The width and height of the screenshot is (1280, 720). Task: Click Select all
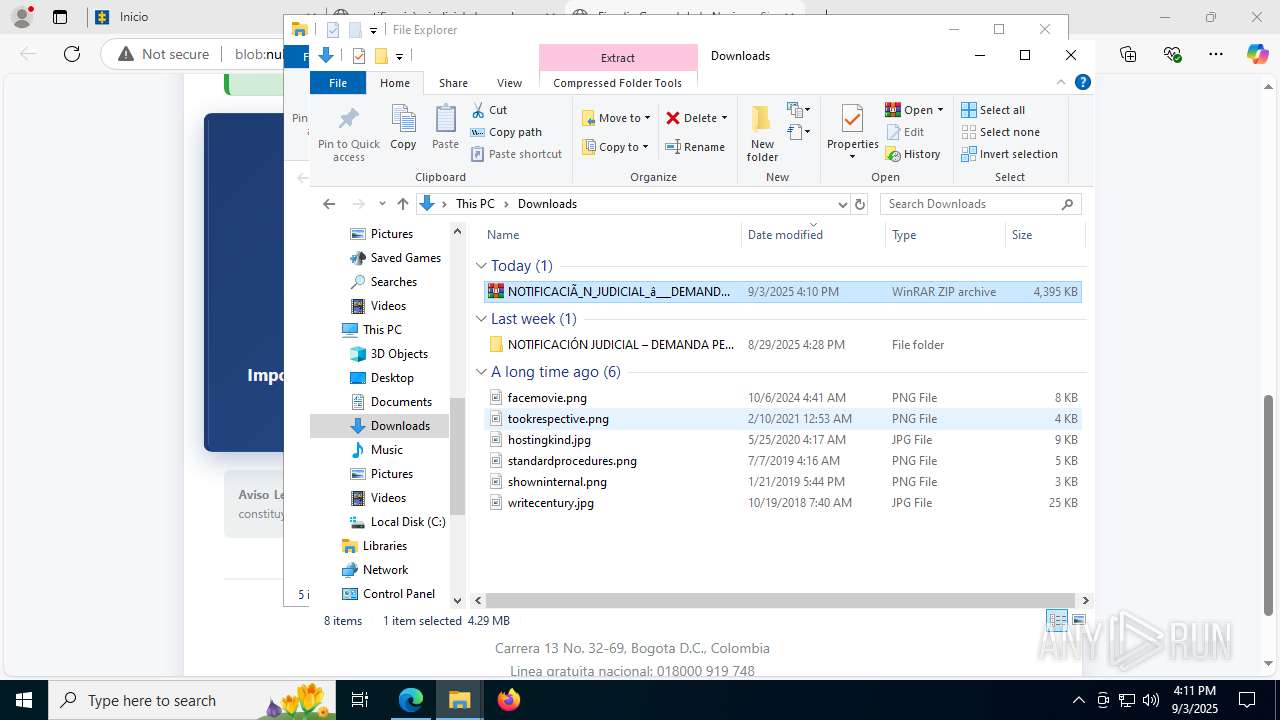tap(993, 110)
